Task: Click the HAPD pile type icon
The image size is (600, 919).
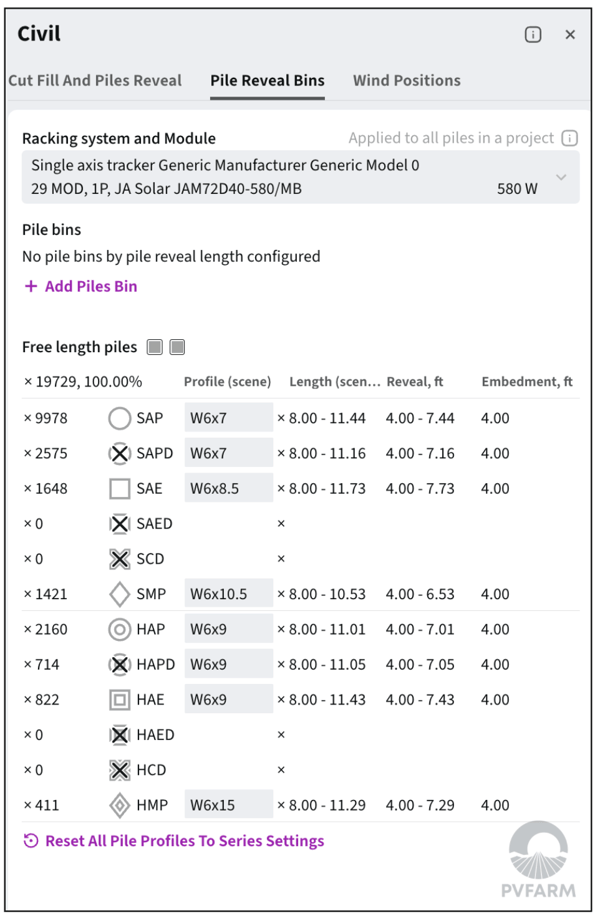Action: click(x=122, y=664)
